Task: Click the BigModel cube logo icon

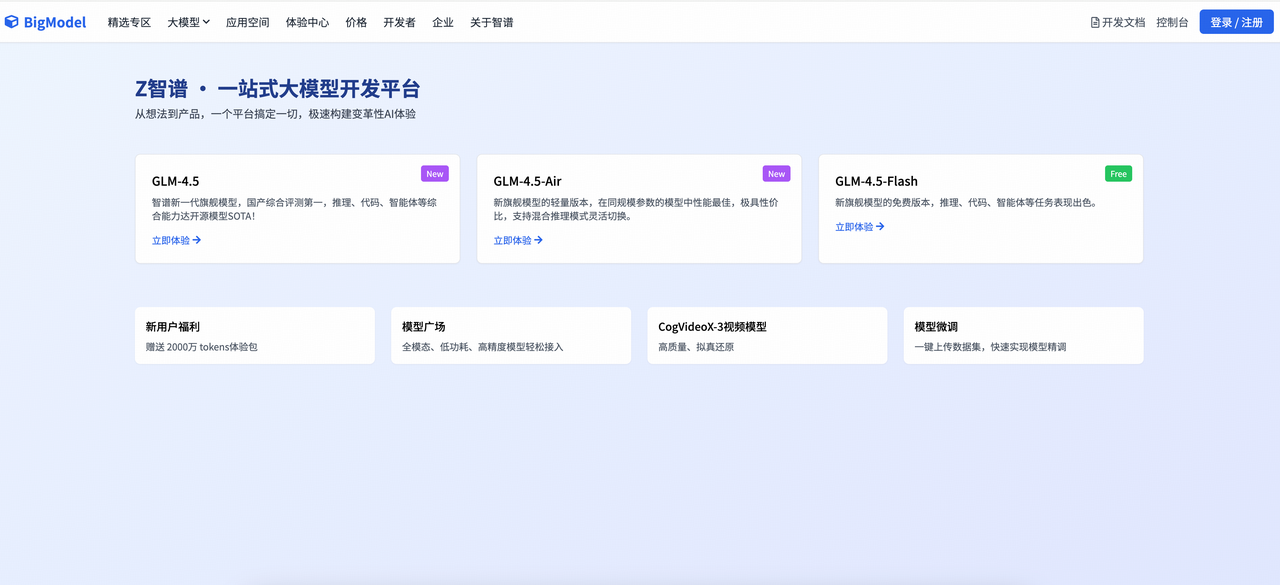Action: pos(12,22)
